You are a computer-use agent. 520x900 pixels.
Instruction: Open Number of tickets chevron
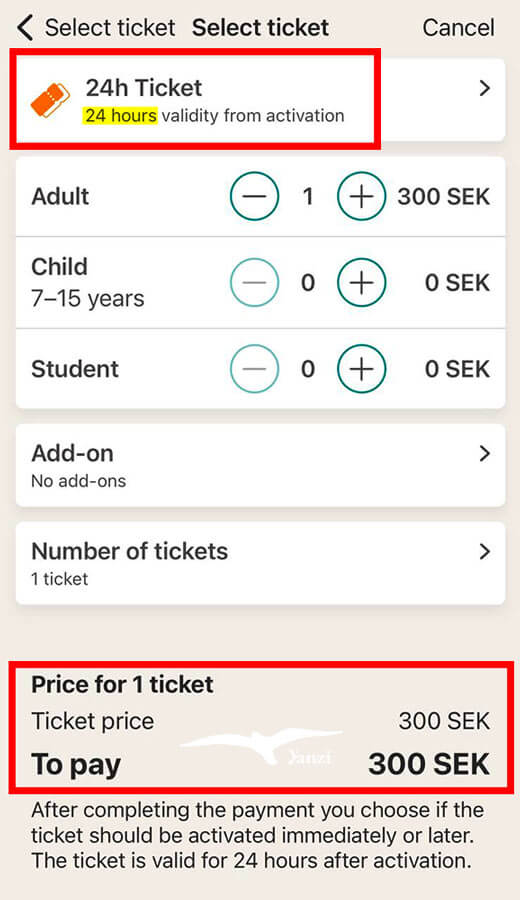click(485, 552)
